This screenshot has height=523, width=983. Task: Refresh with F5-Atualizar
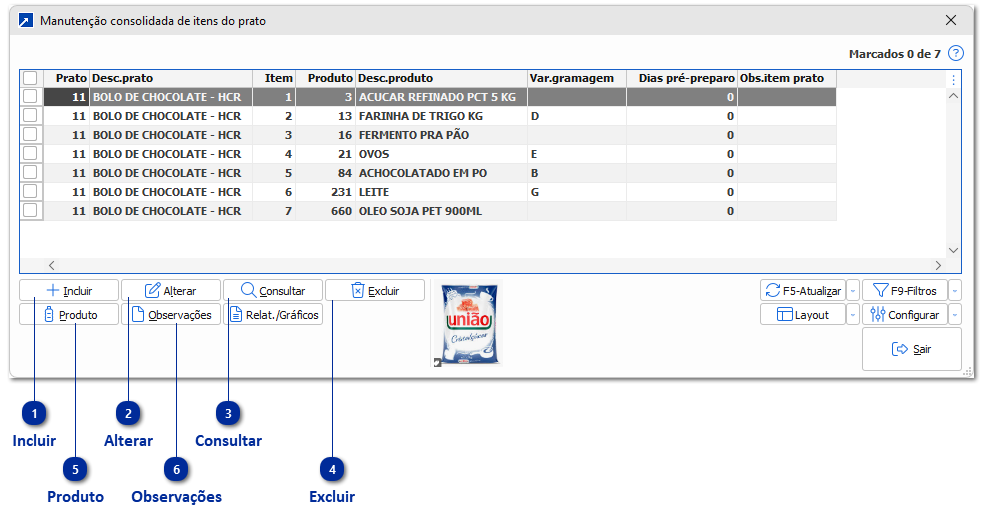tap(803, 290)
